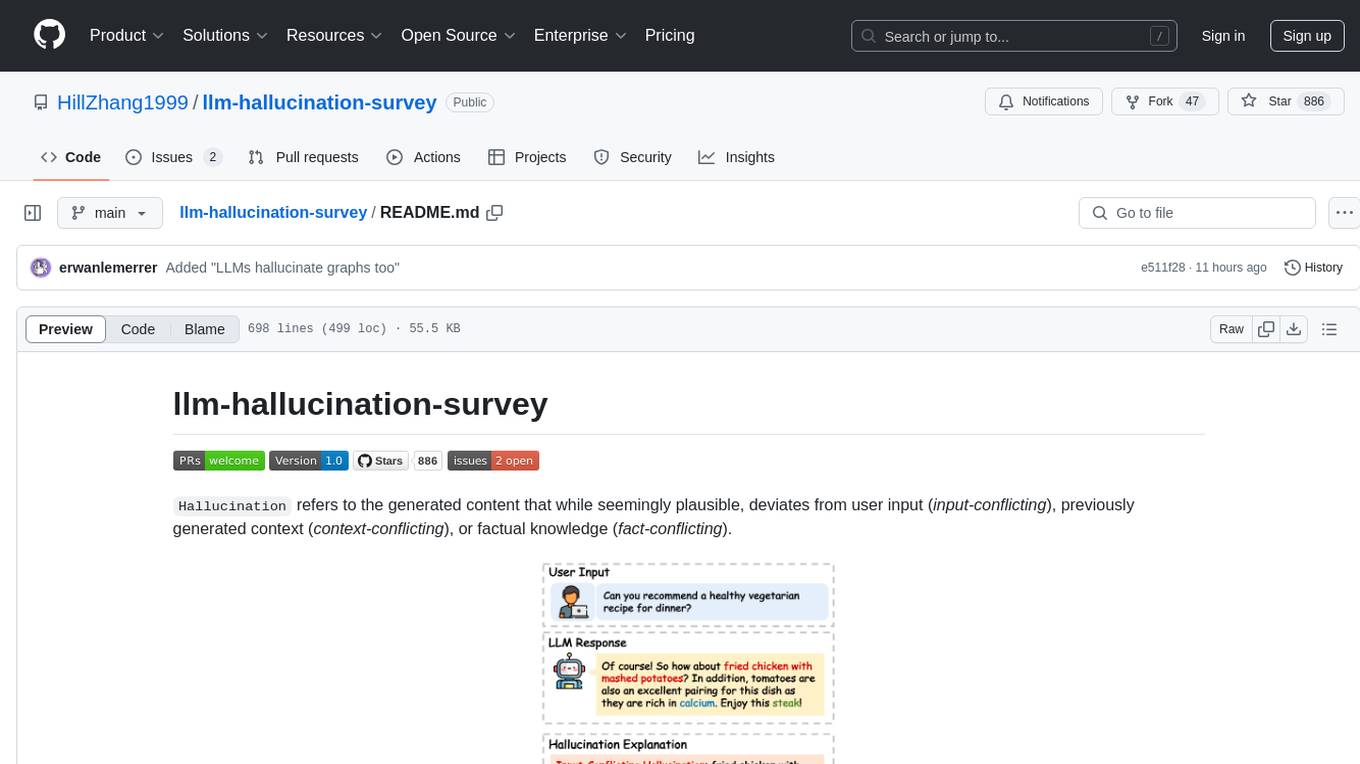Expand the Enterprise menu
This screenshot has height=764, width=1360.
tap(580, 35)
